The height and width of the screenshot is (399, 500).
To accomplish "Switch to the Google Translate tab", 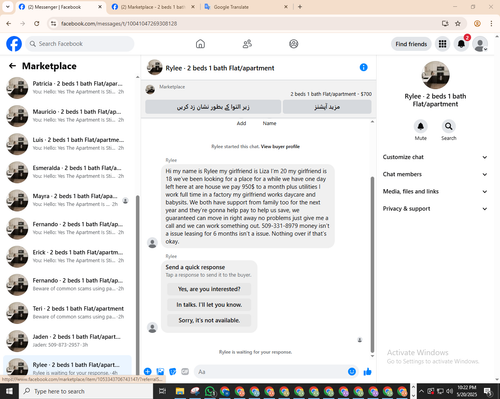I will 246,7.
